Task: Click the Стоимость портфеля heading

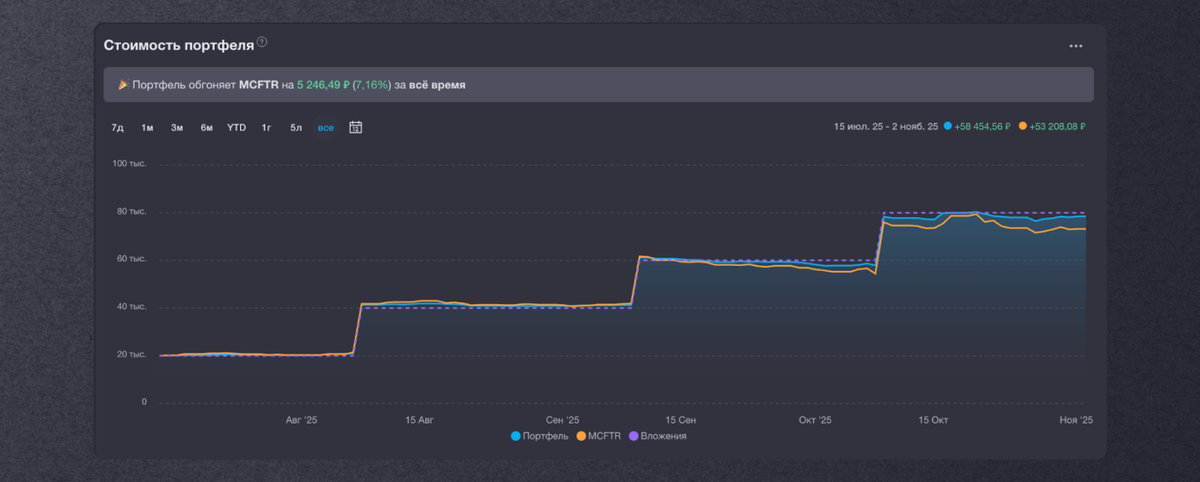Action: 178,45
